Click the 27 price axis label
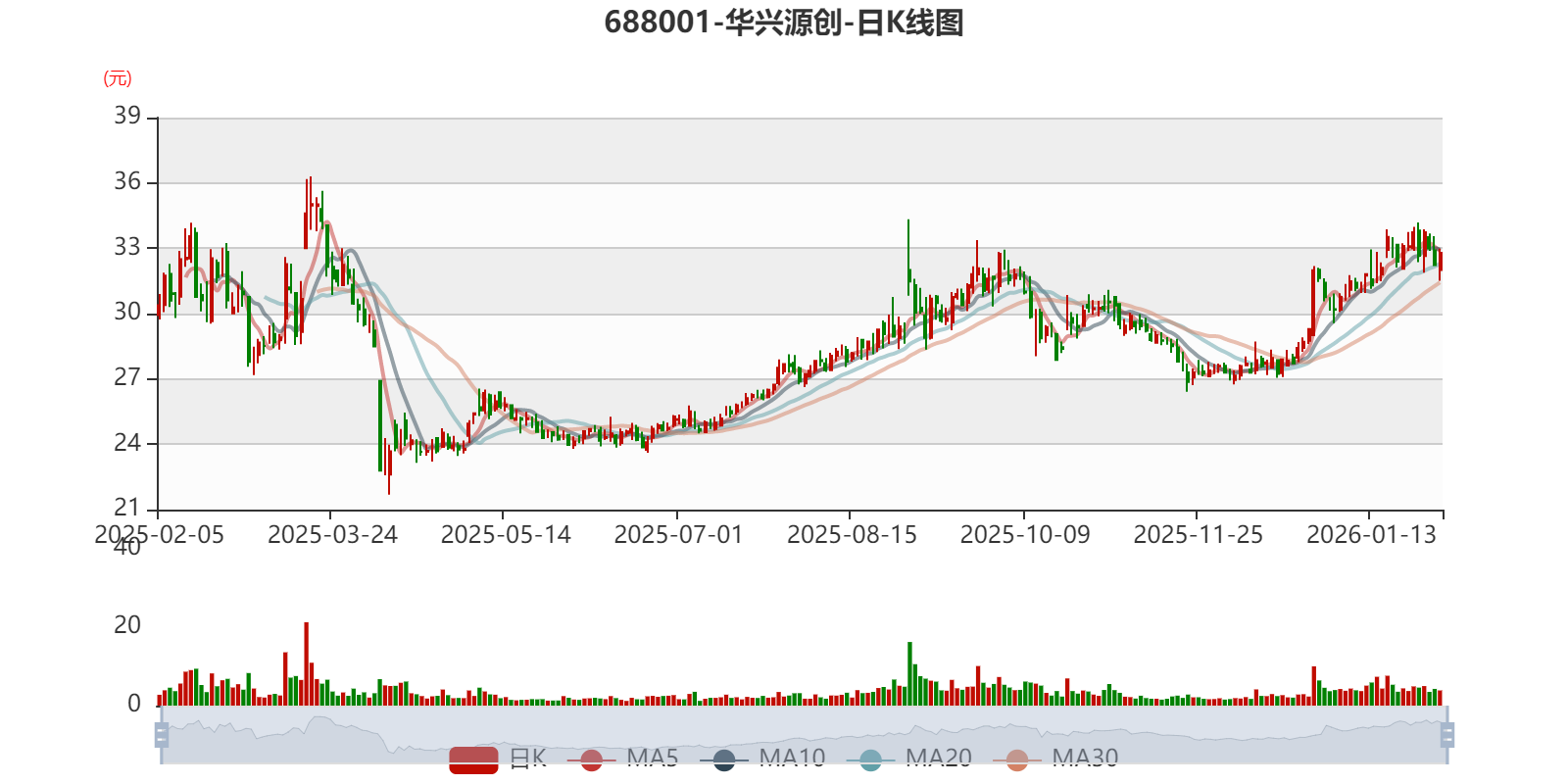The width and height of the screenshot is (1568, 784). coord(127,377)
